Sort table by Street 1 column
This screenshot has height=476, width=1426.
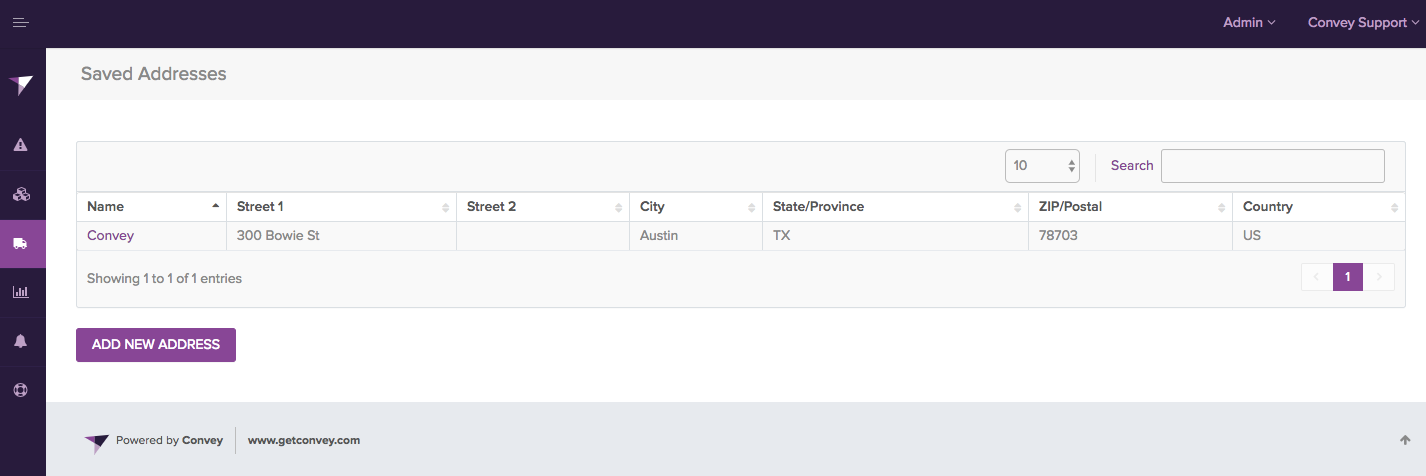[x=342, y=207]
